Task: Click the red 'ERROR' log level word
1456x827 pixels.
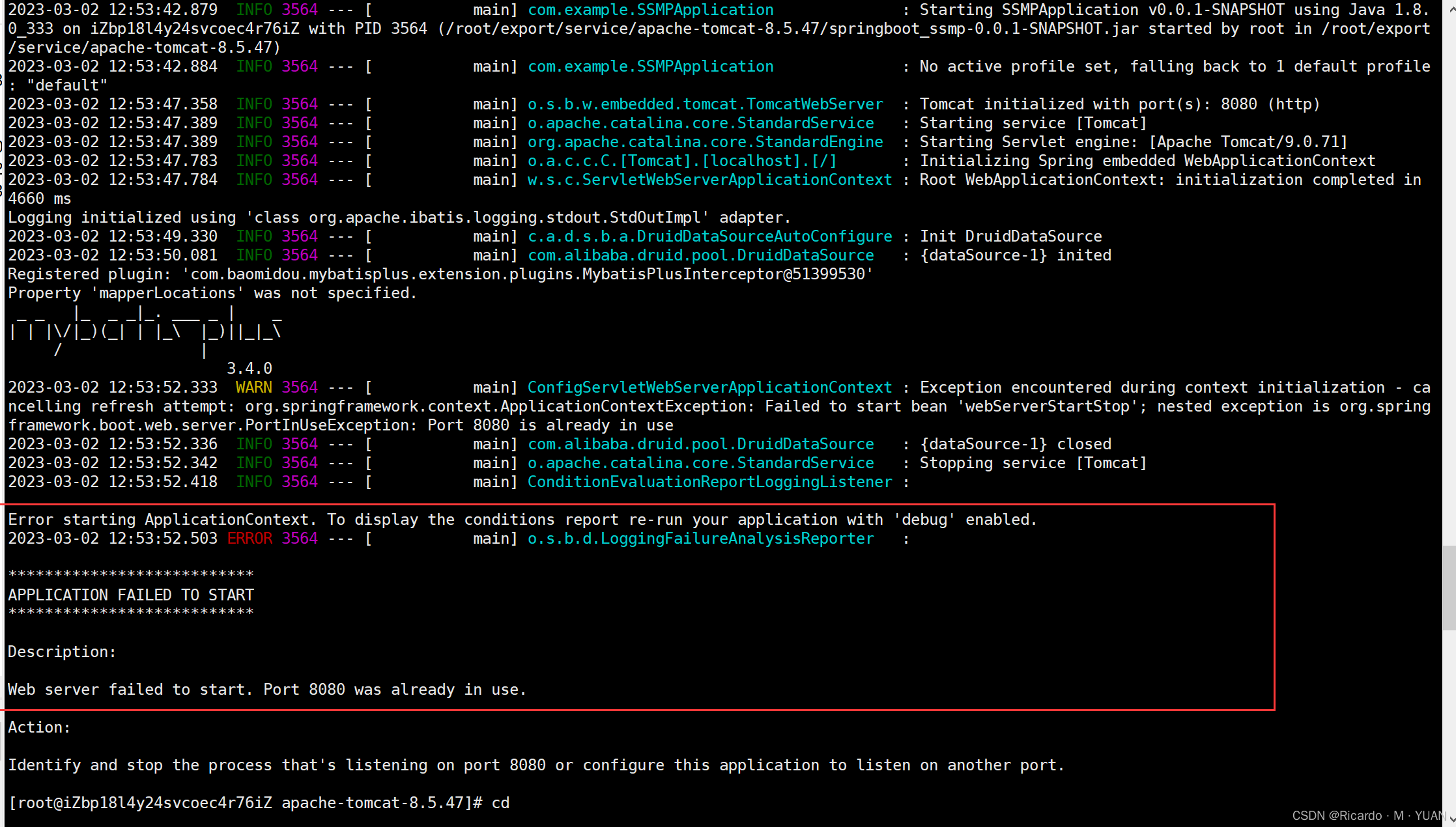Action: click(250, 539)
